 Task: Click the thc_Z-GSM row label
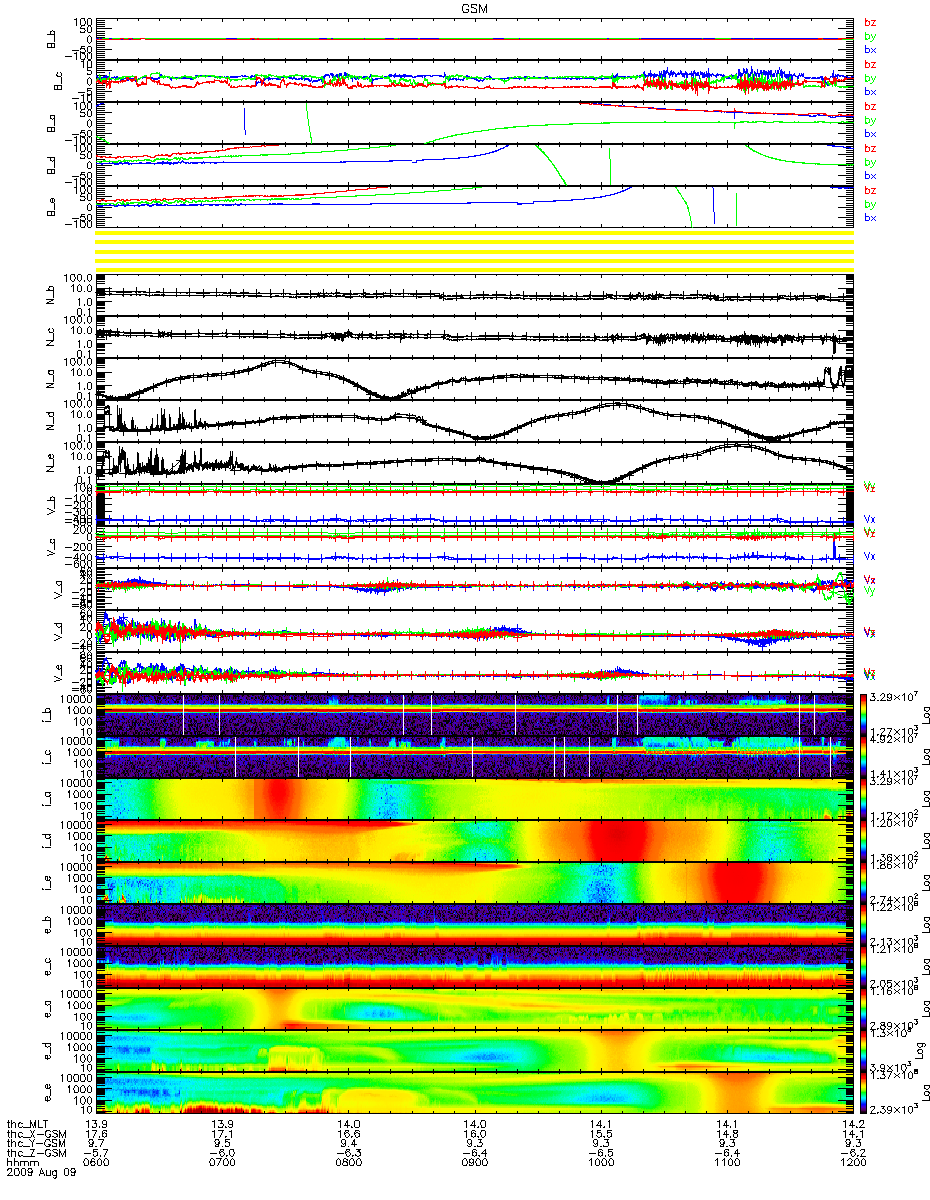35,1153
